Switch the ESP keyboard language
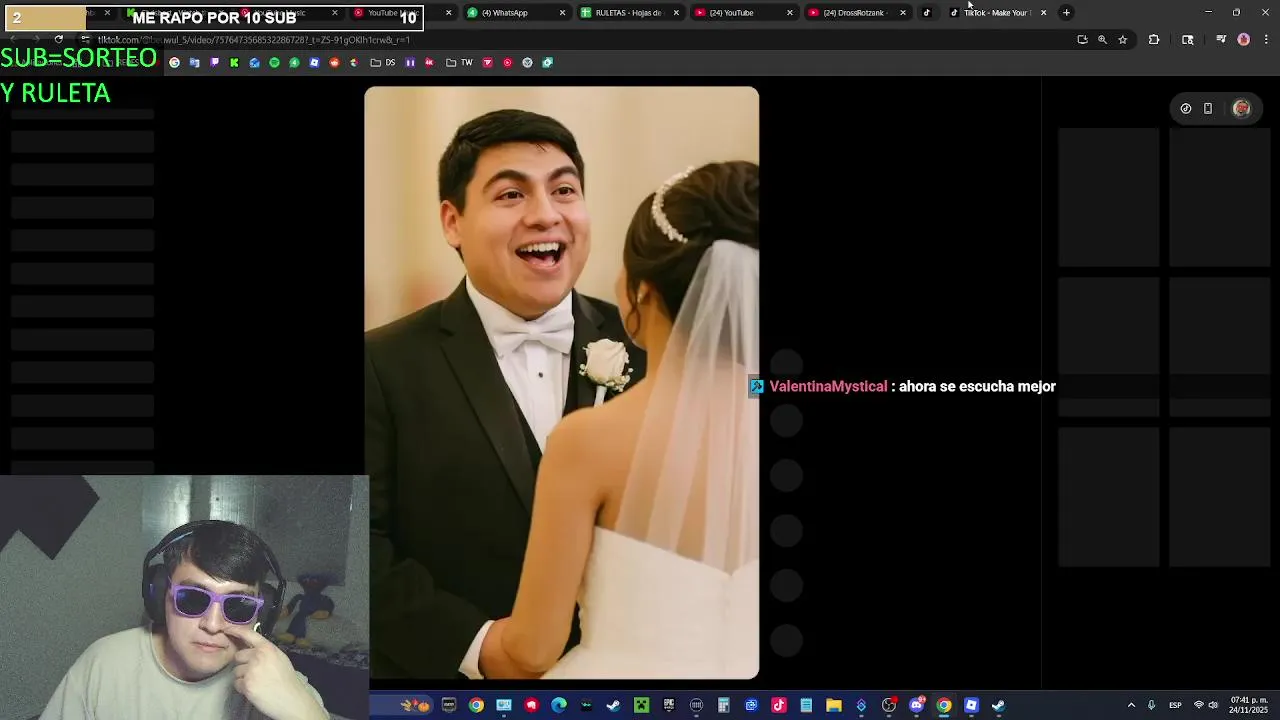The width and height of the screenshot is (1280, 720). point(1176,705)
